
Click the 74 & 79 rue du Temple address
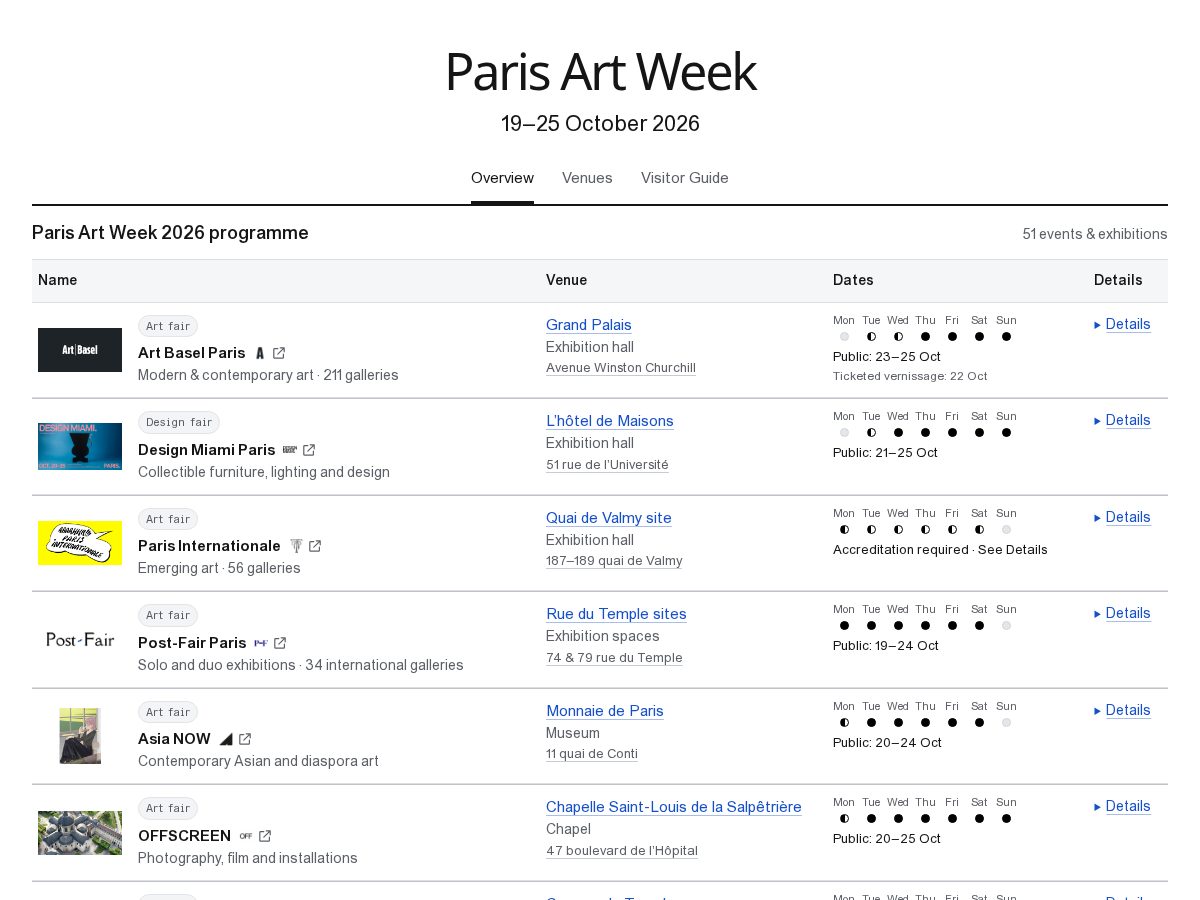click(614, 658)
